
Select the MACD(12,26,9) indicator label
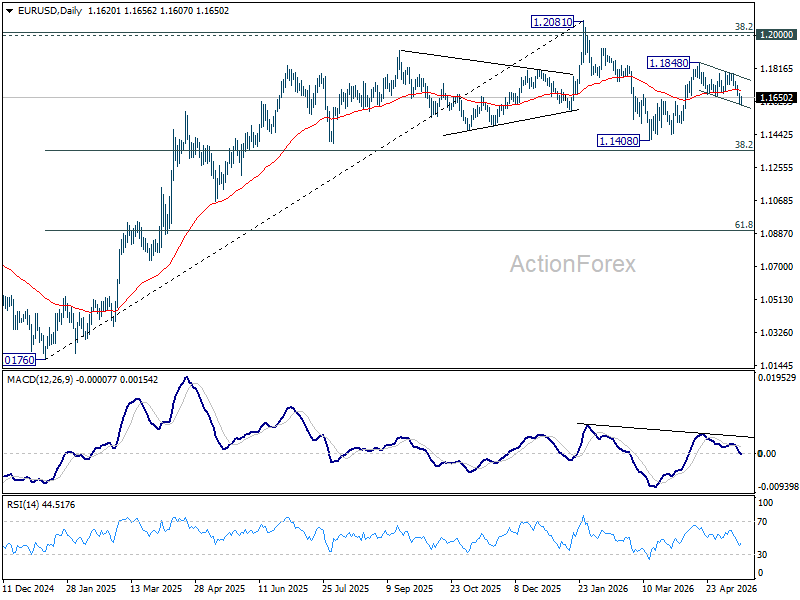[40, 380]
